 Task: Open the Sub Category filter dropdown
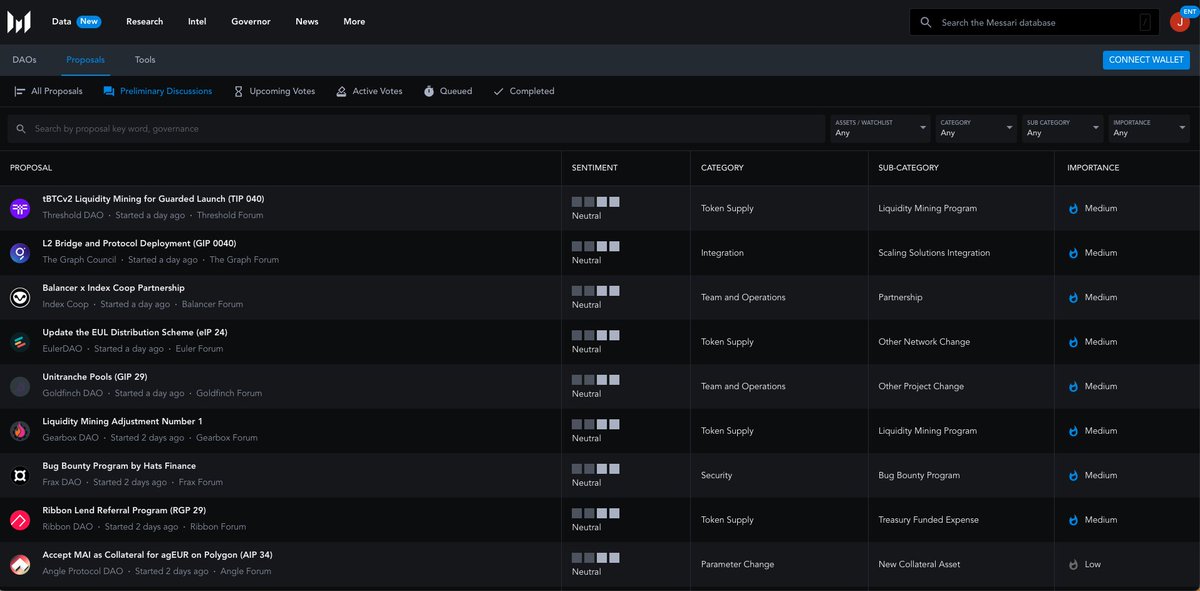tap(1062, 128)
